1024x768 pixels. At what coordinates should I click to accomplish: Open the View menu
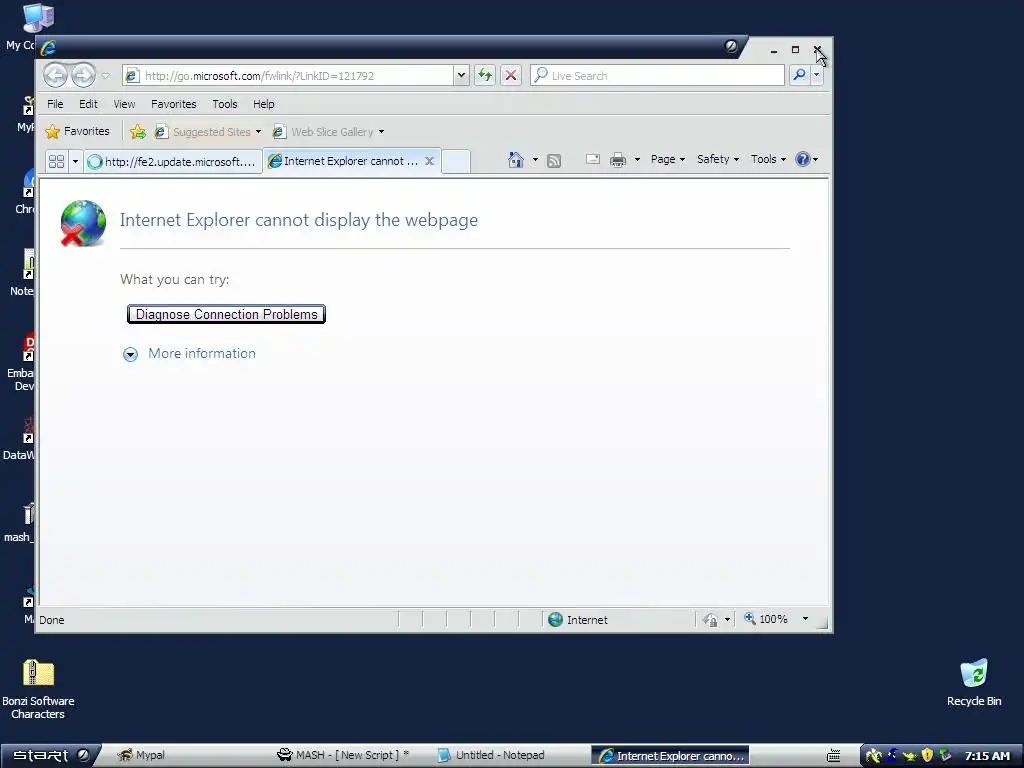124,104
